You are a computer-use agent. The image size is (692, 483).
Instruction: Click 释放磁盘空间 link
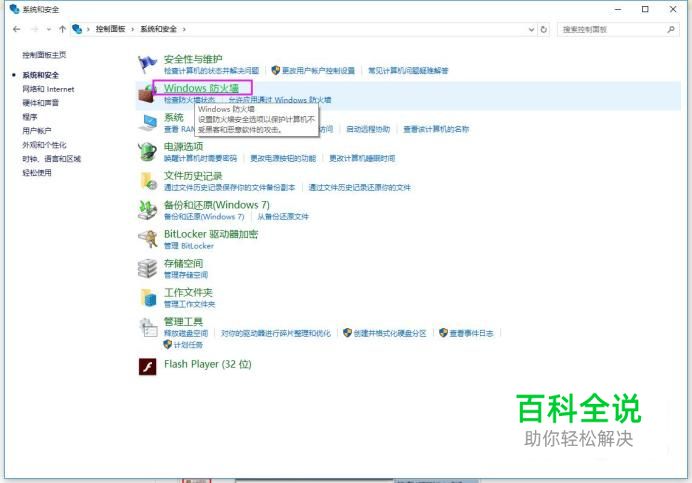click(x=186, y=333)
